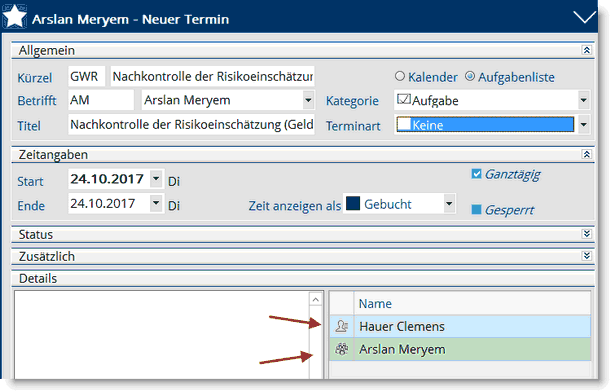Open the Terminart dropdown
The image size is (611, 392).
click(584, 125)
